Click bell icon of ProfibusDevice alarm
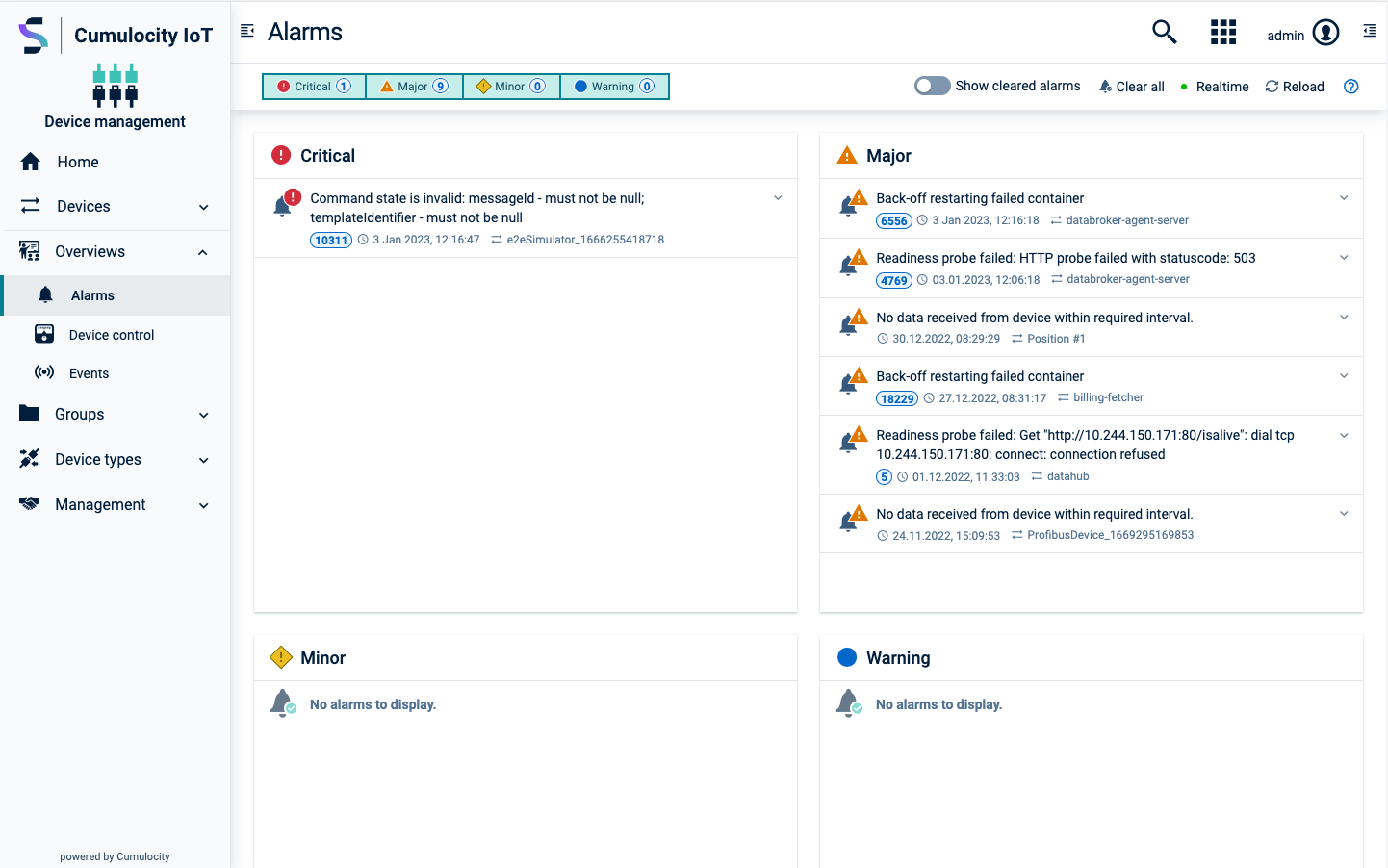 853,518
